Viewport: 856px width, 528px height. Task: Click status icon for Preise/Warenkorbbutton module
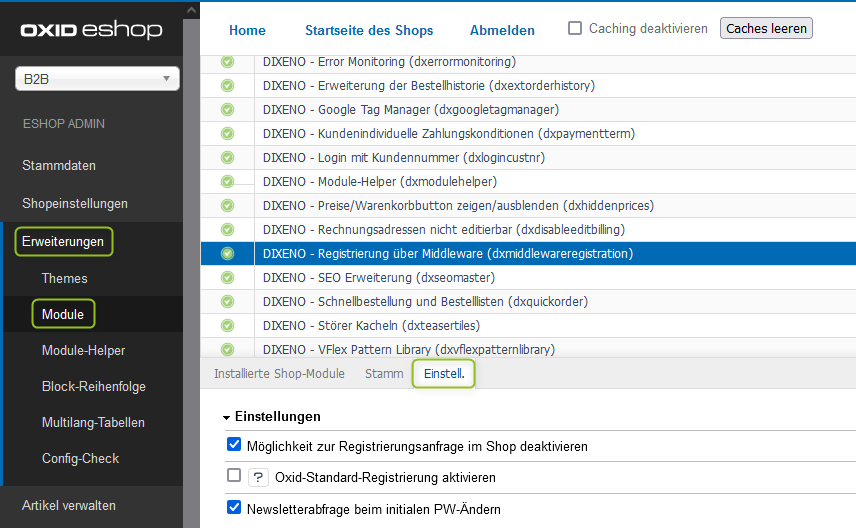point(228,206)
